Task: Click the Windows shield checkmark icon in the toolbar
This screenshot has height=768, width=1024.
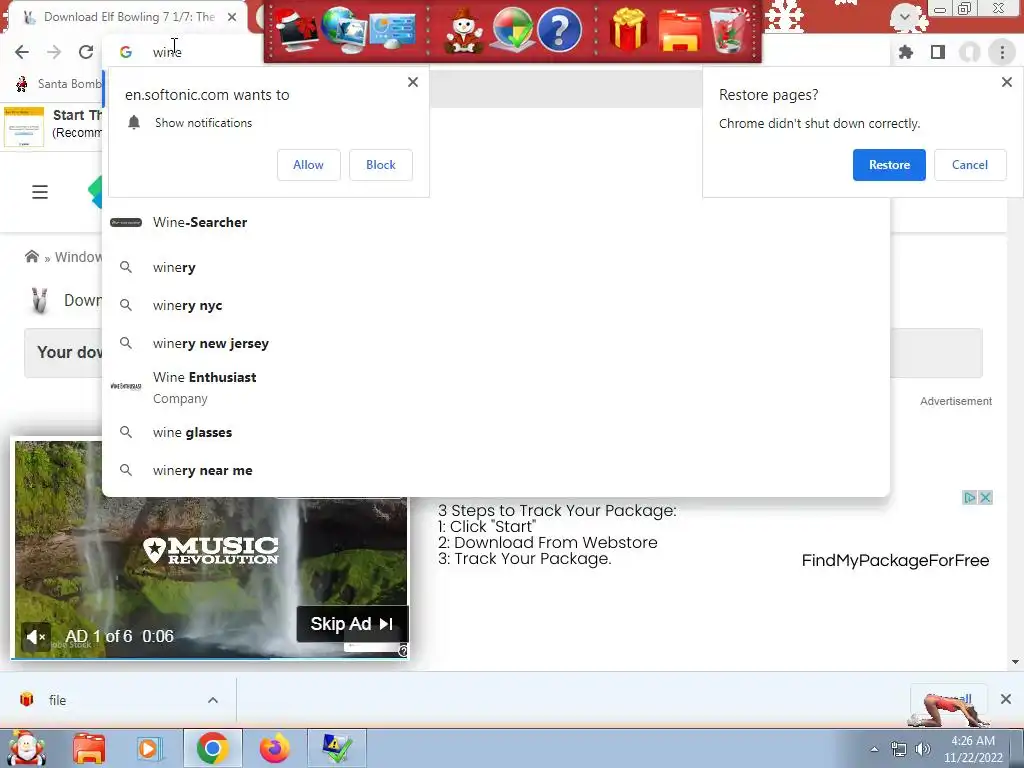Action: [511, 30]
